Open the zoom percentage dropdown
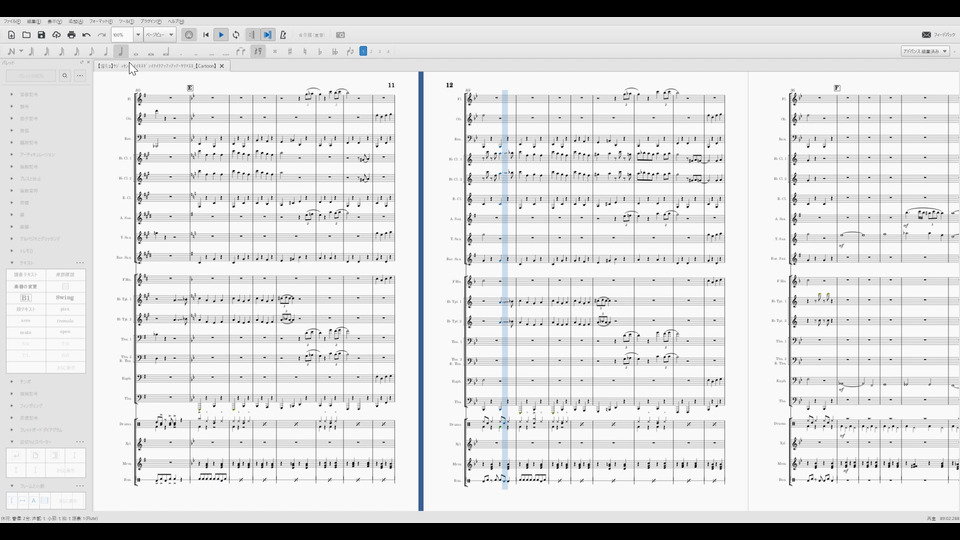Image resolution: width=960 pixels, height=540 pixels. (x=138, y=35)
